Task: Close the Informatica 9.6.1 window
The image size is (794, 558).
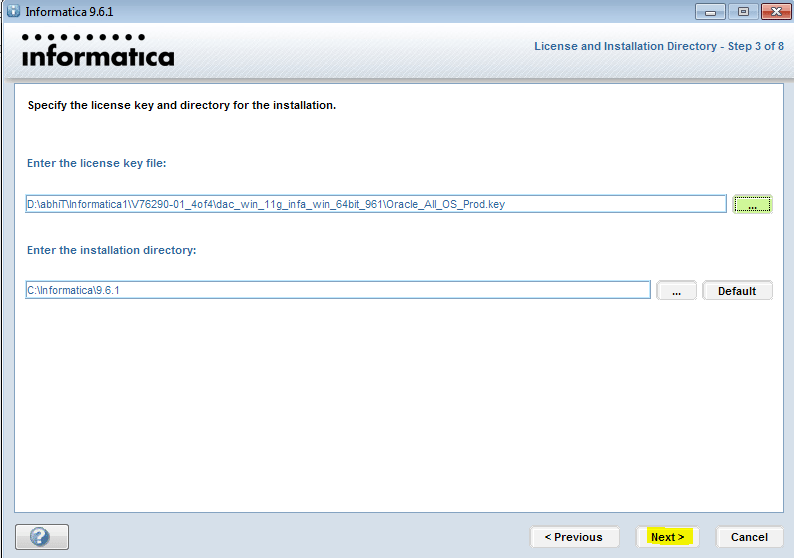Action: click(776, 12)
